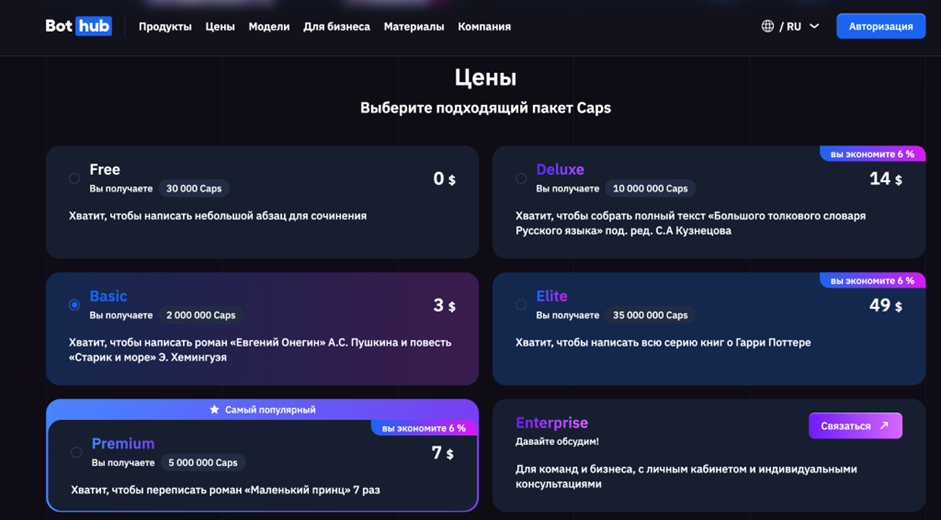Choose the Deluxe plan radio button
Viewport: 941px width, 520px height.
521,178
